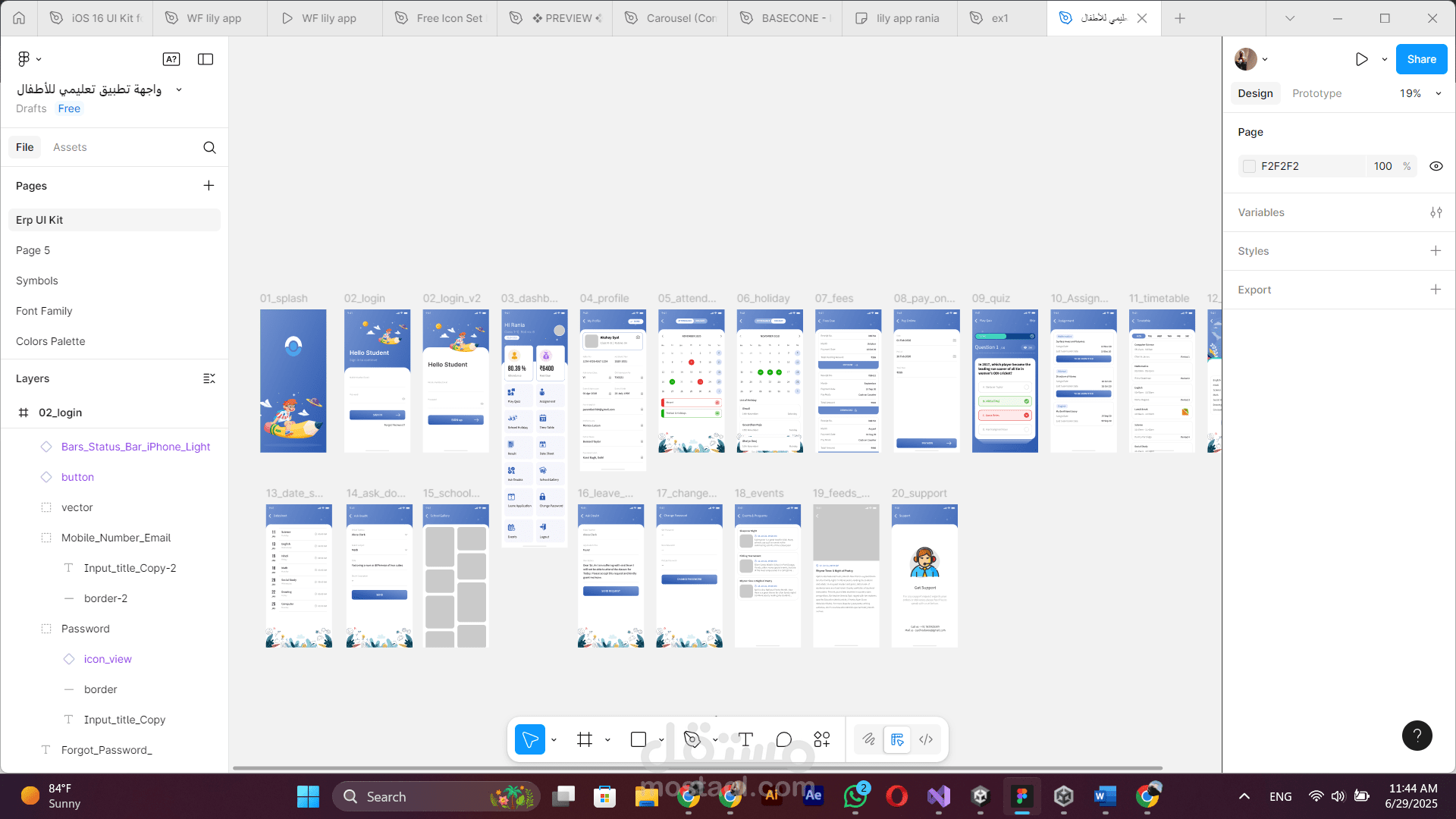Viewport: 1456px width, 819px height.
Task: Open the Free Icon Set tab
Action: pyautogui.click(x=440, y=18)
